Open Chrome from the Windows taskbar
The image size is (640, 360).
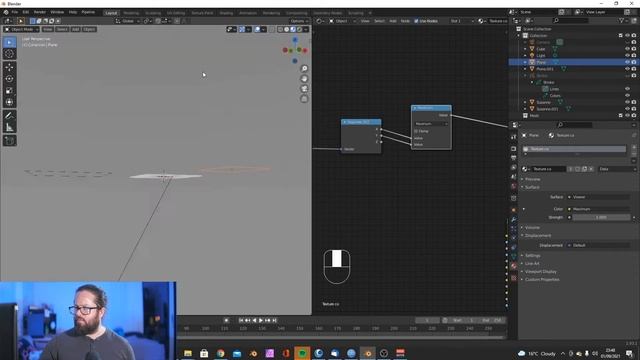[220, 353]
